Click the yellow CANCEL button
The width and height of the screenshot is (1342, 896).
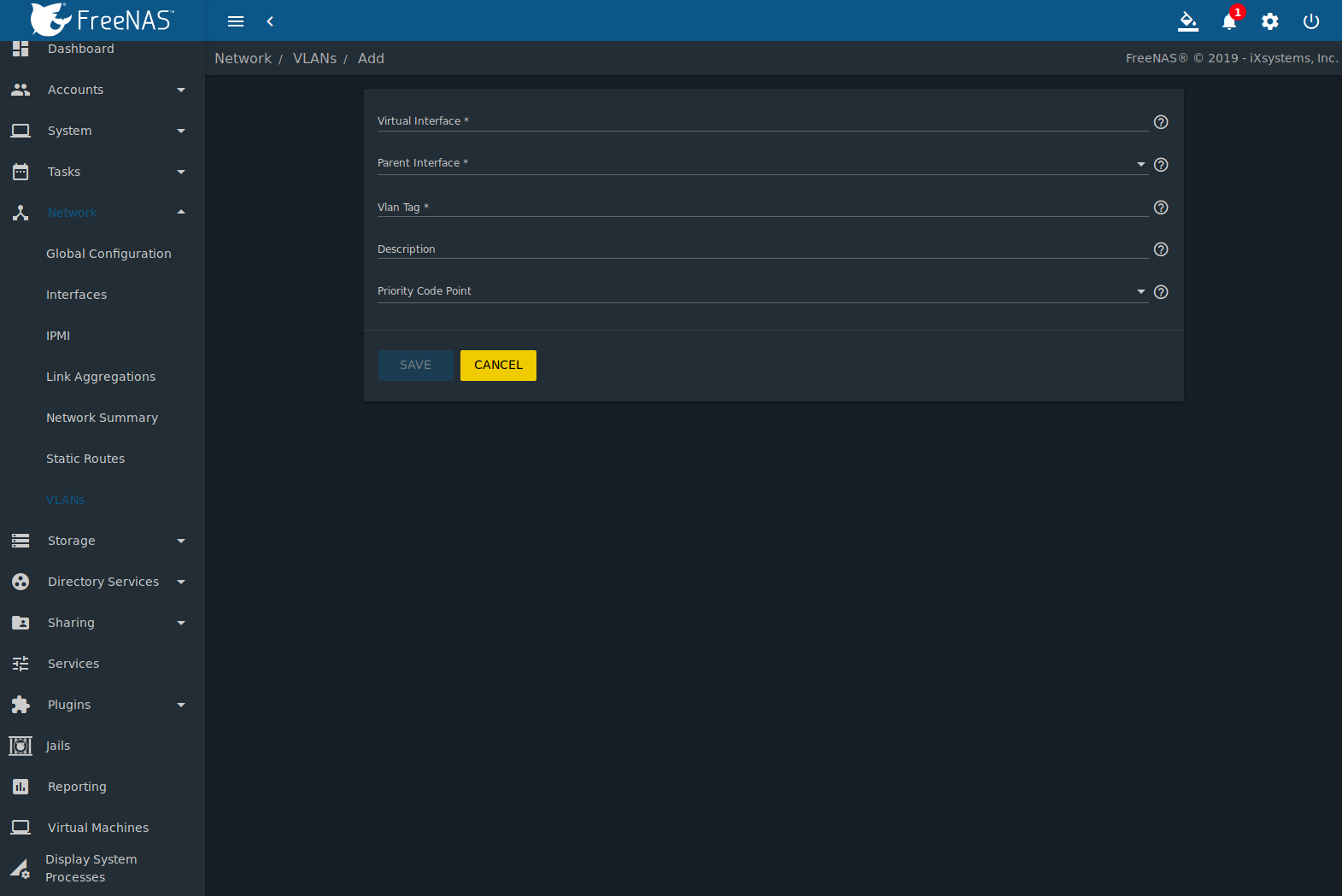coord(498,366)
